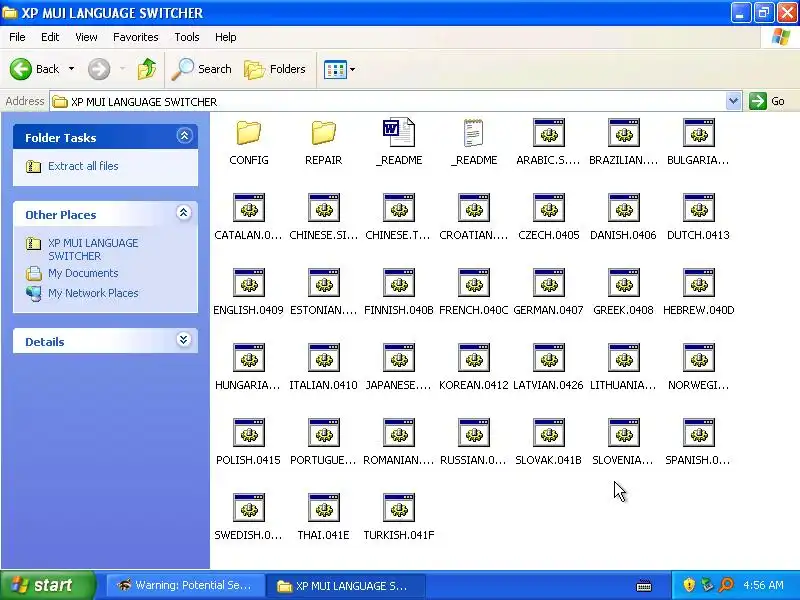Toggle the Folders pane button
800x600 pixels.
click(275, 69)
